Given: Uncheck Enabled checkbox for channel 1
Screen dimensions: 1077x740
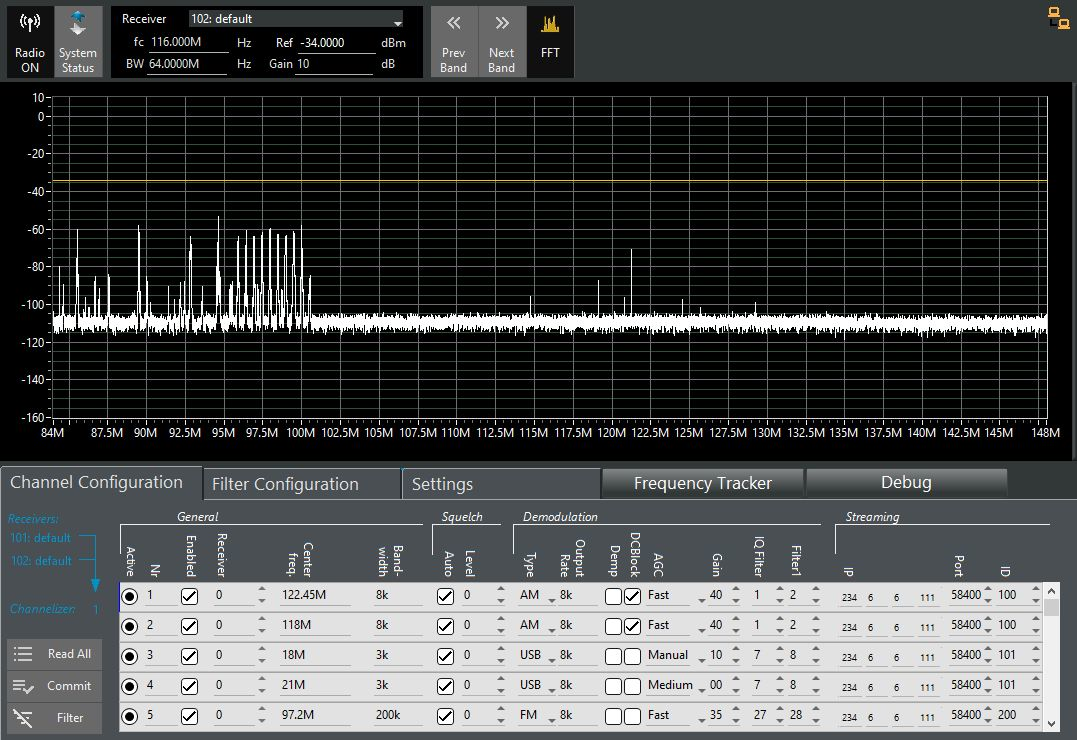Looking at the screenshot, I should pyautogui.click(x=189, y=596).
